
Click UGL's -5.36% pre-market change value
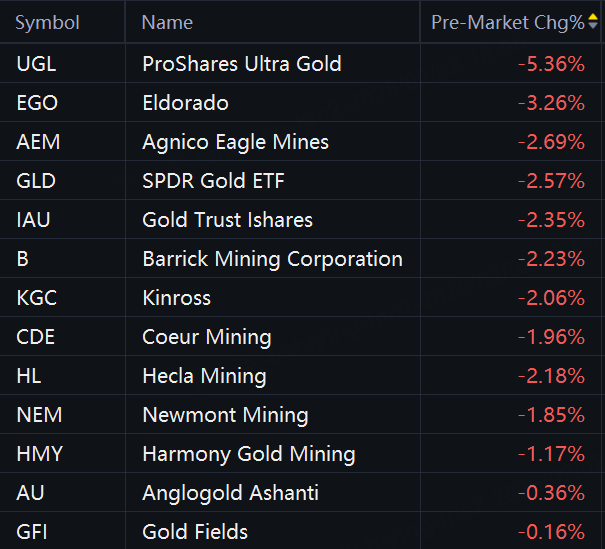(x=551, y=64)
